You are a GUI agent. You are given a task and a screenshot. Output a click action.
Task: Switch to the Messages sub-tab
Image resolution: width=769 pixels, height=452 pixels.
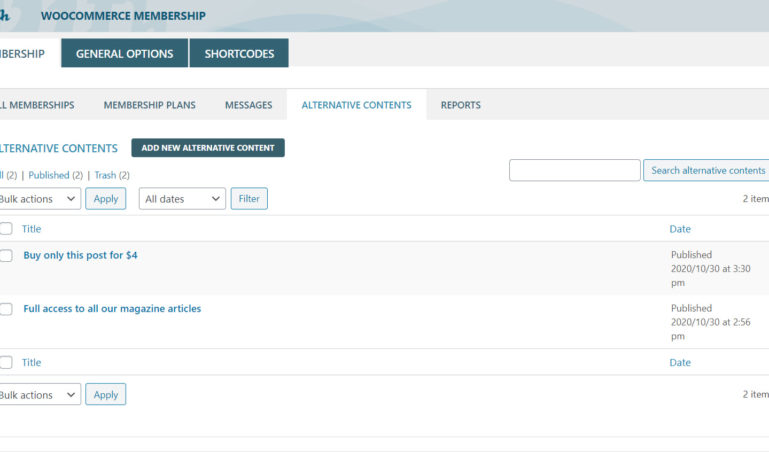(249, 105)
